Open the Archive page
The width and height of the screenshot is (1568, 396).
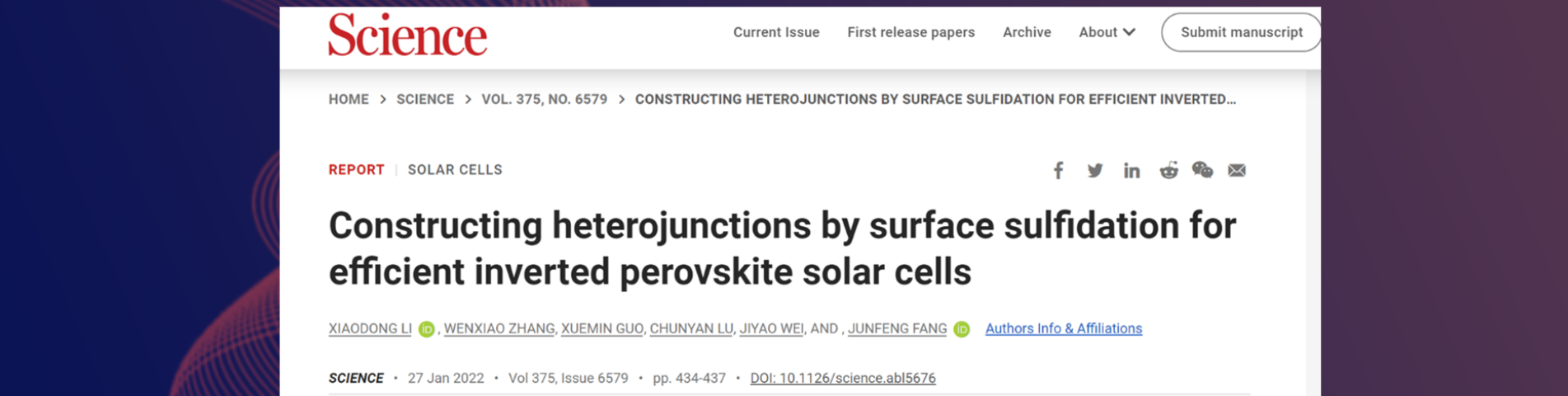1027,32
